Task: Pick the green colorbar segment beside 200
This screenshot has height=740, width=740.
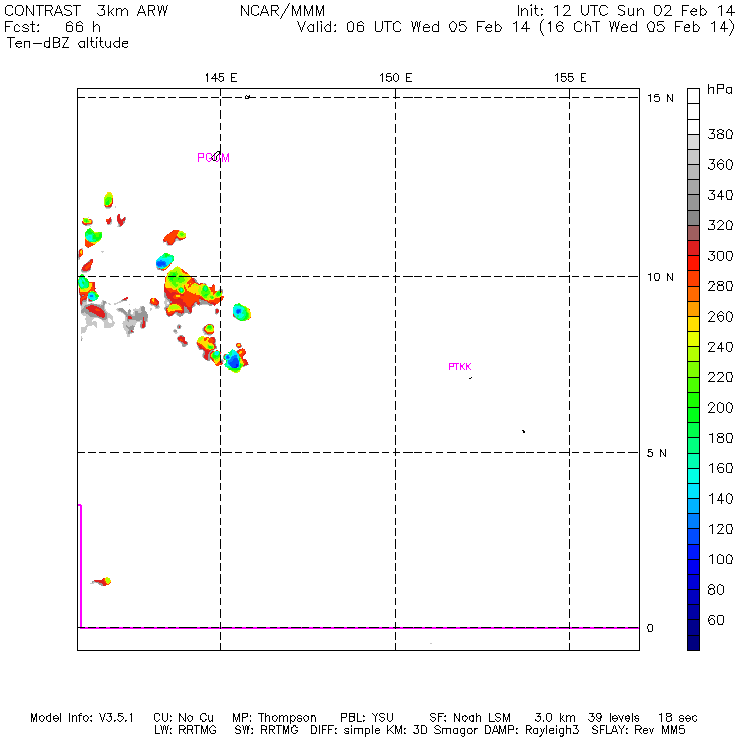Action: [693, 415]
